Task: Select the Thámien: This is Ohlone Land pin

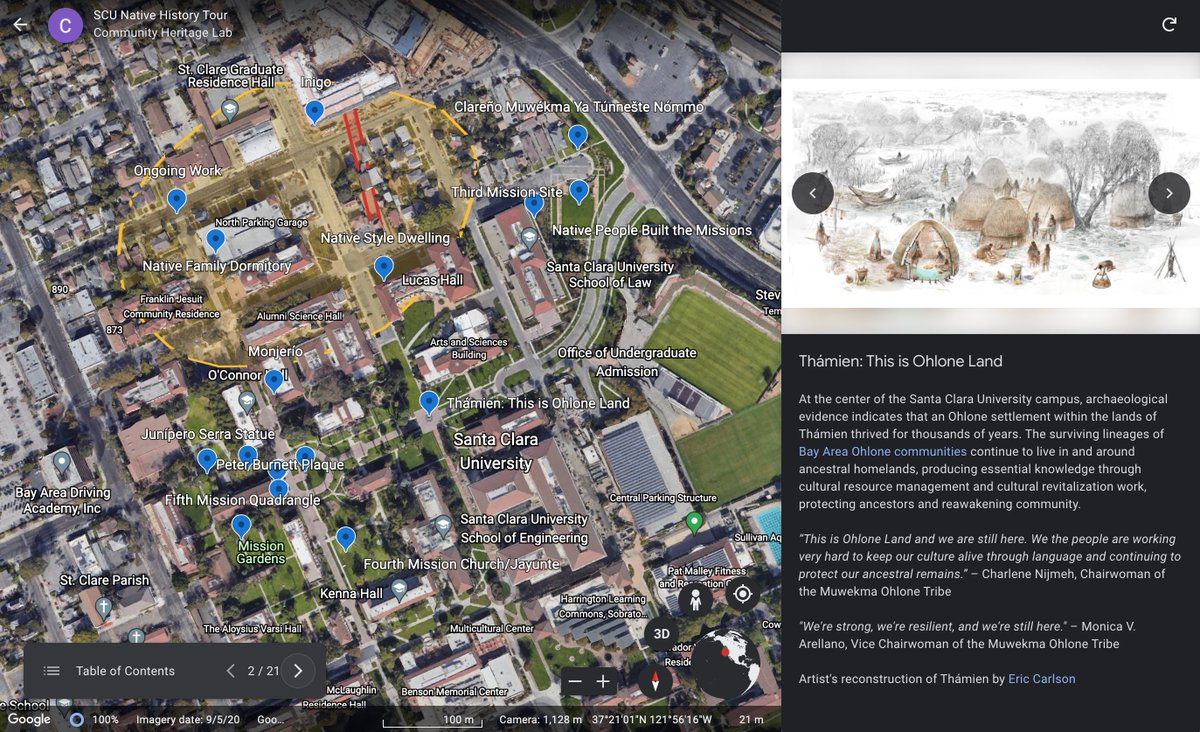Action: tap(429, 402)
